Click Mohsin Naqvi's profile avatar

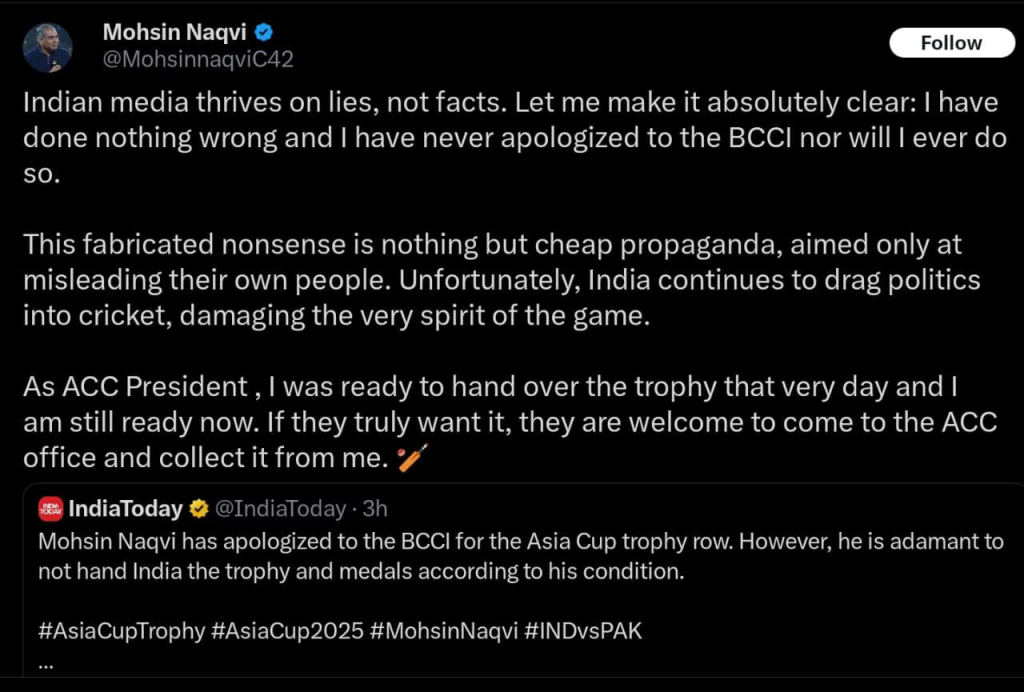click(x=48, y=47)
